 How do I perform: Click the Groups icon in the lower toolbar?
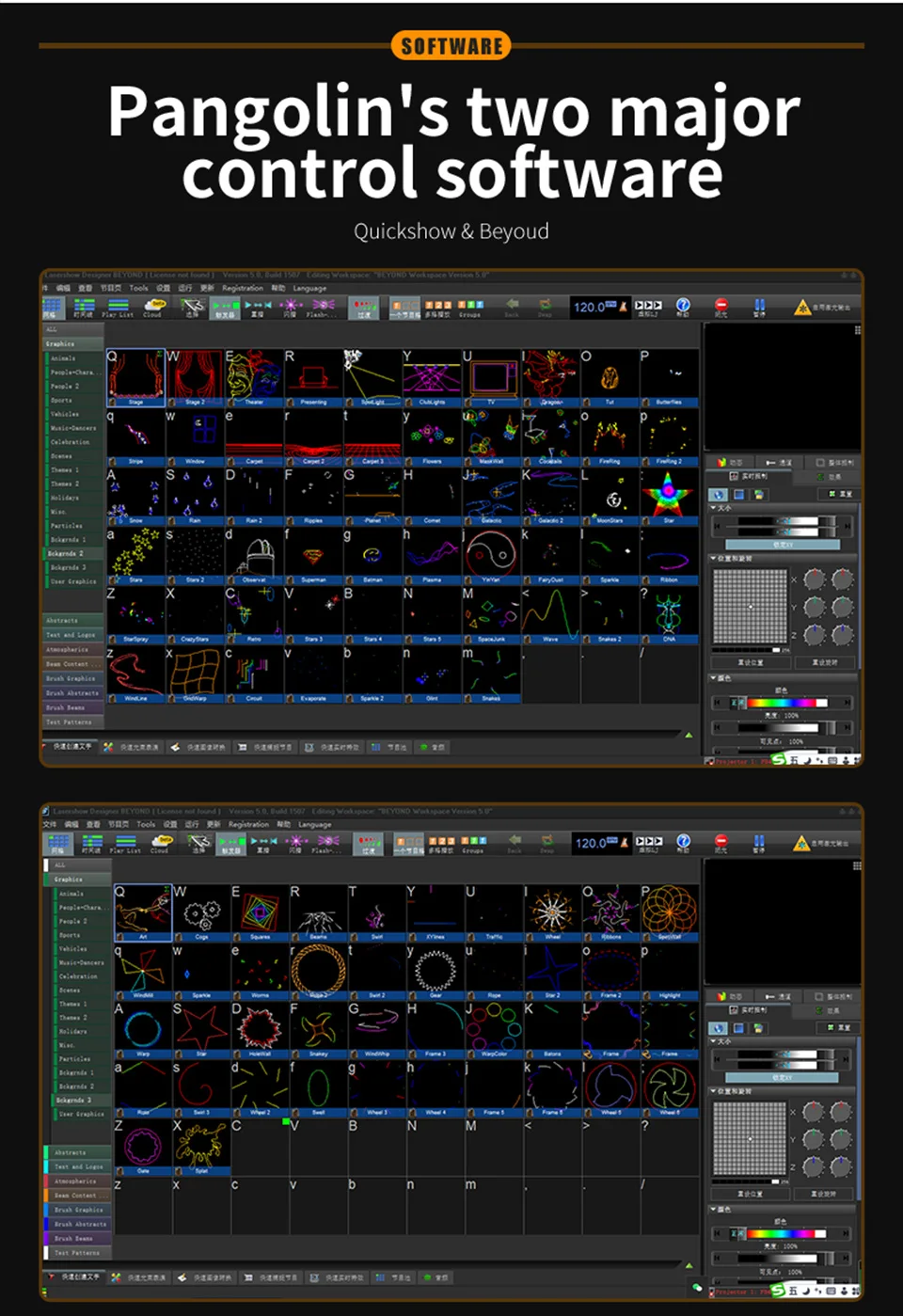(473, 843)
